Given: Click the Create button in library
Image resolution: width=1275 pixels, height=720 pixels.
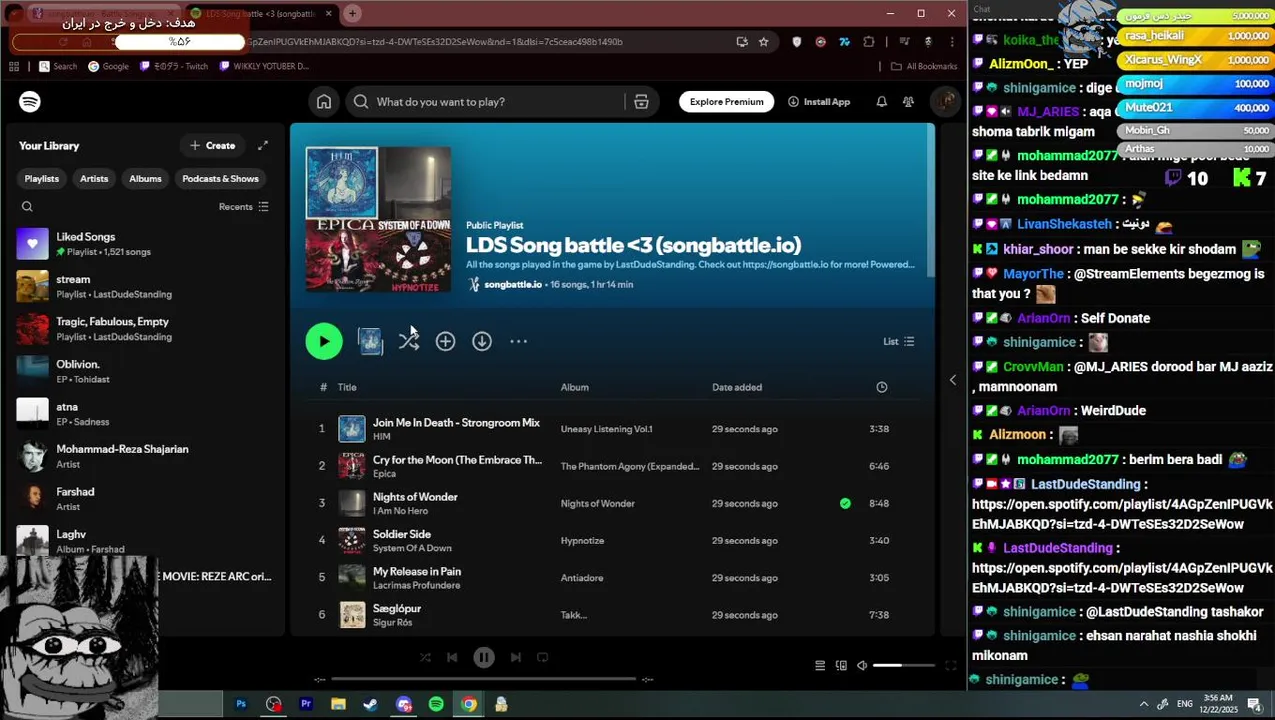Looking at the screenshot, I should [212, 145].
